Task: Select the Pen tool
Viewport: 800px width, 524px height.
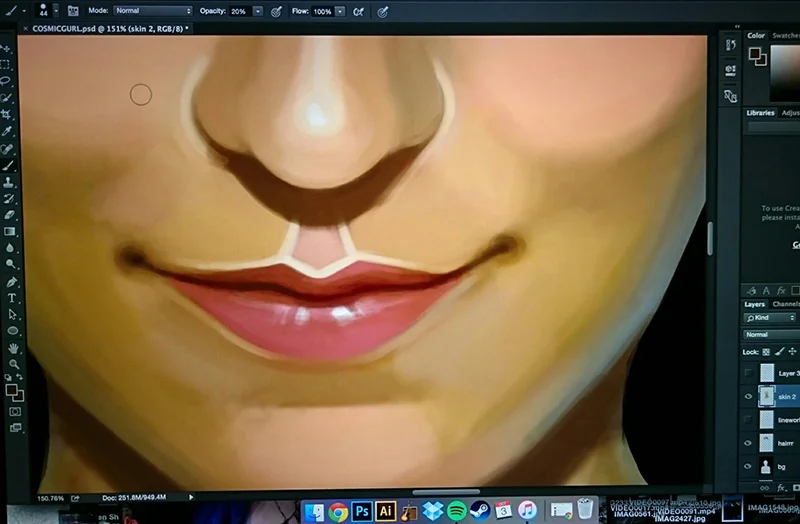Action: (11, 282)
